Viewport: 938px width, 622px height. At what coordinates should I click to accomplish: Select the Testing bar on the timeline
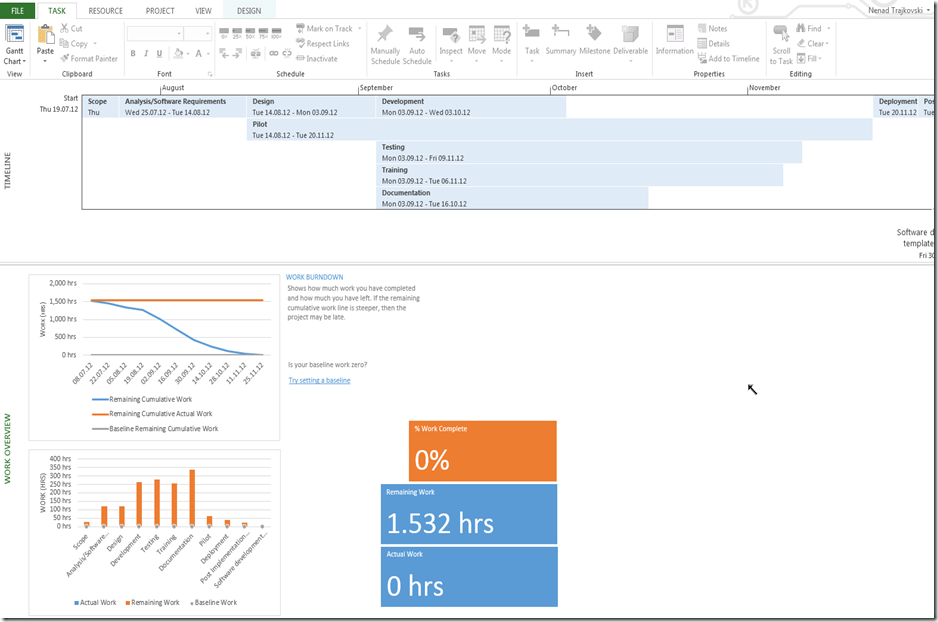click(589, 152)
